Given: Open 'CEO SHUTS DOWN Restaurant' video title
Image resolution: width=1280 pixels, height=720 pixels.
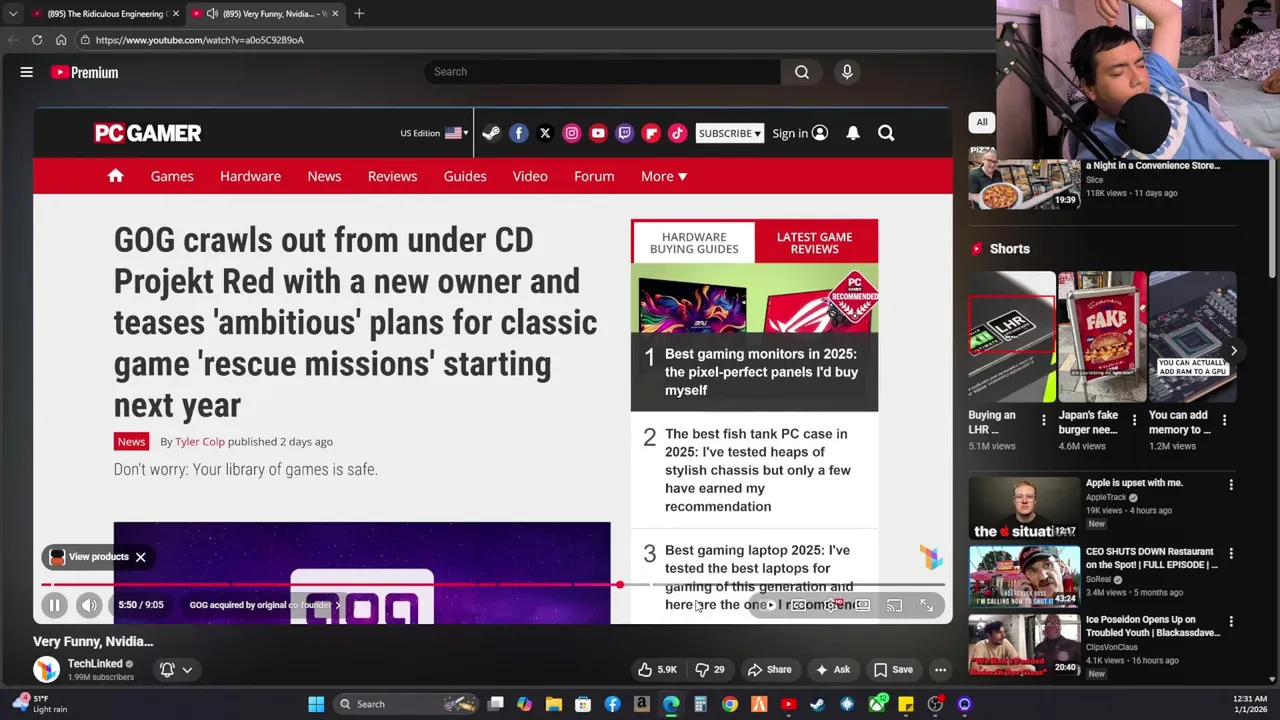Looking at the screenshot, I should pyautogui.click(x=1151, y=558).
